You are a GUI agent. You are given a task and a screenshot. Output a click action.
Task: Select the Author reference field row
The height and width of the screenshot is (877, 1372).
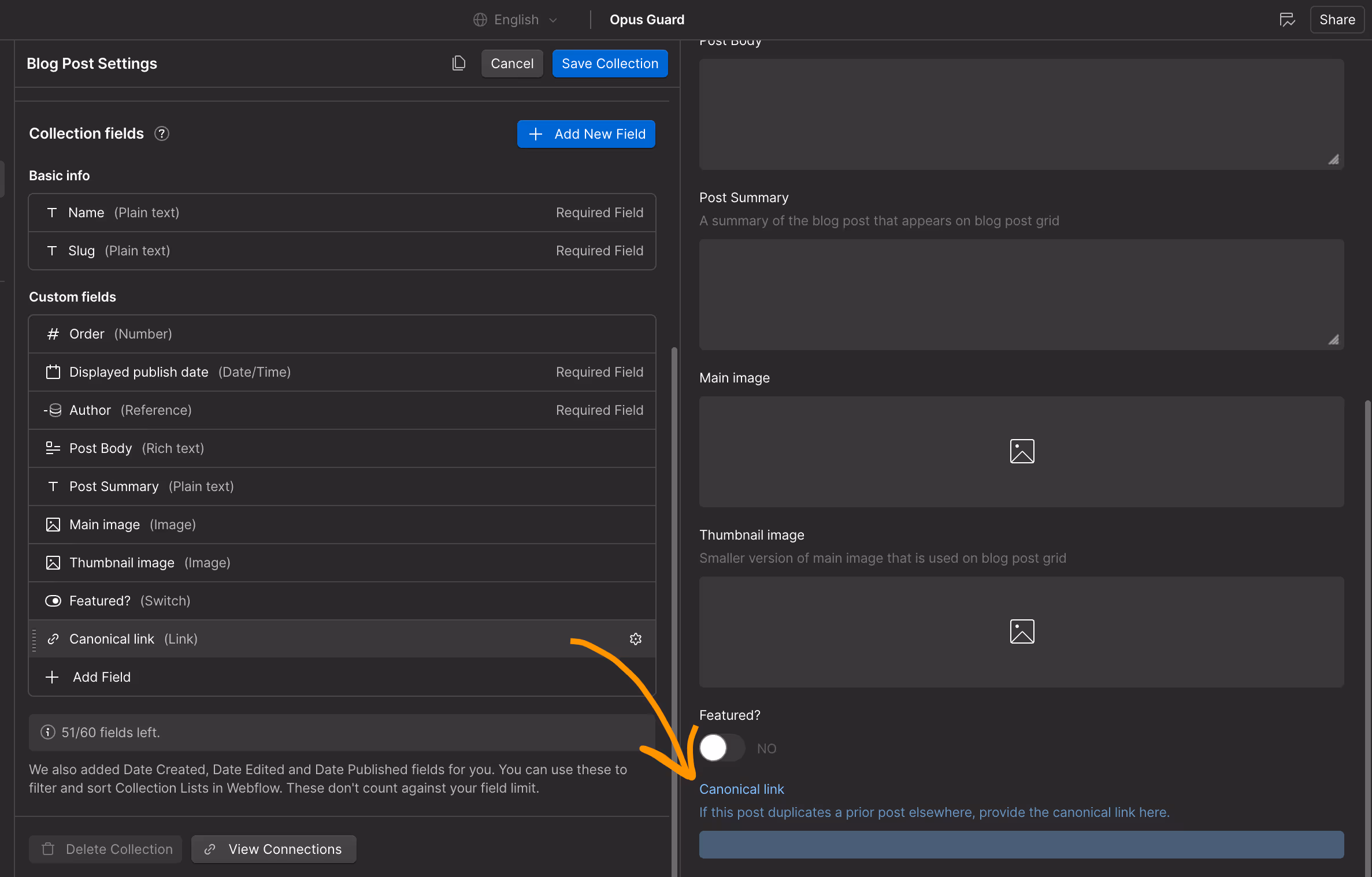(342, 410)
